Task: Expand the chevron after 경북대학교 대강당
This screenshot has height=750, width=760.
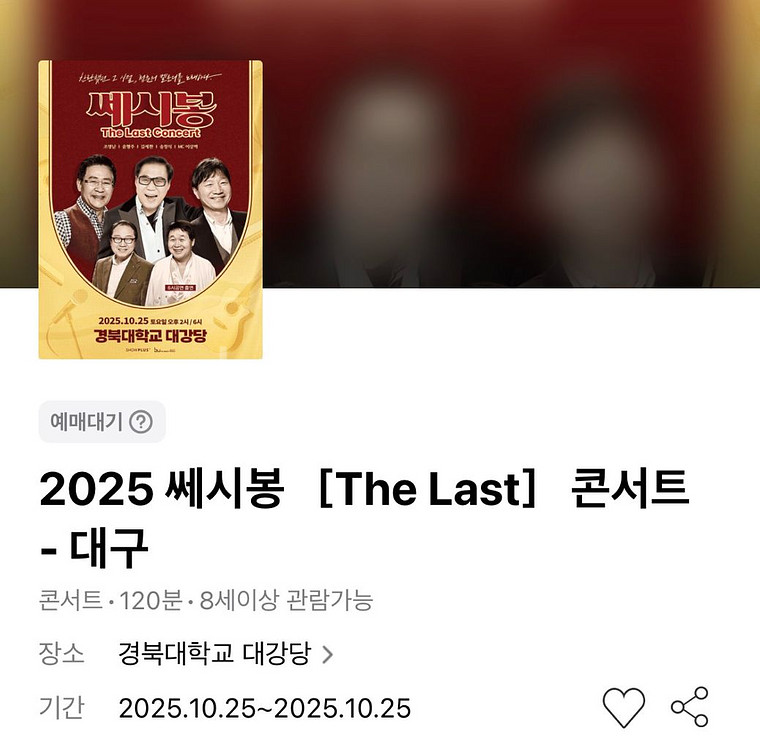Action: (x=328, y=654)
